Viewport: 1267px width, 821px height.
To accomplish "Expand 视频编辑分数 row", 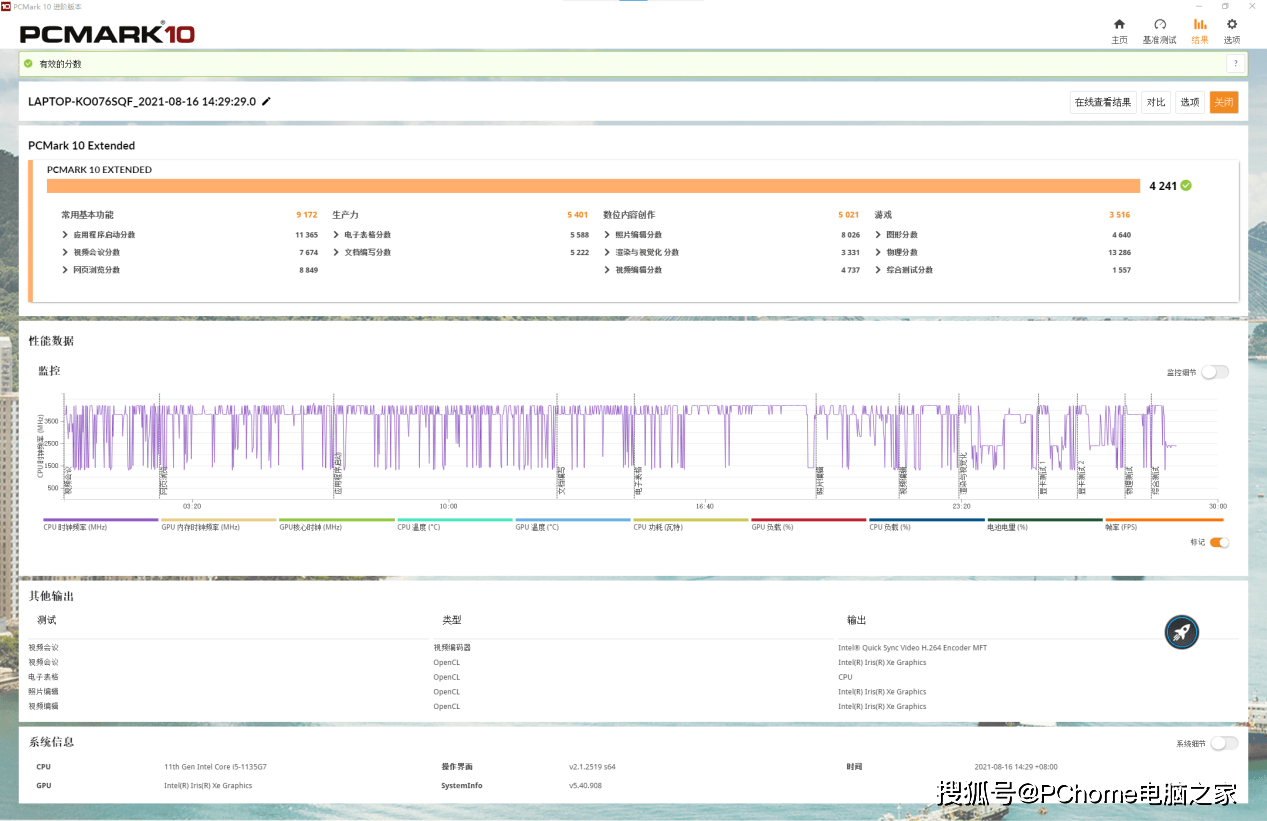I will pos(607,270).
